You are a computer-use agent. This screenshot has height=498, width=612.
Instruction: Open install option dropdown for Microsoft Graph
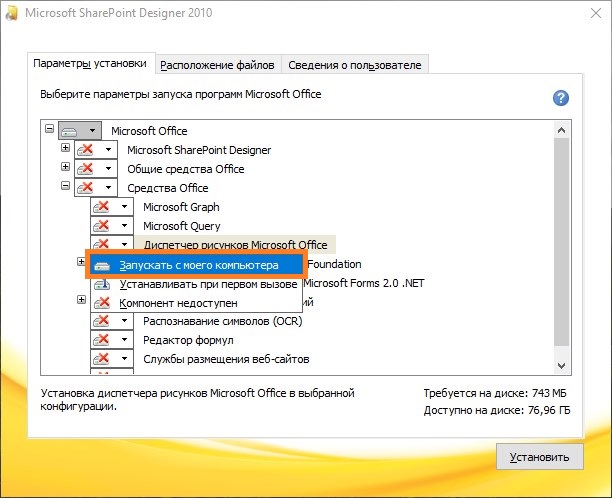pyautogui.click(x=112, y=206)
